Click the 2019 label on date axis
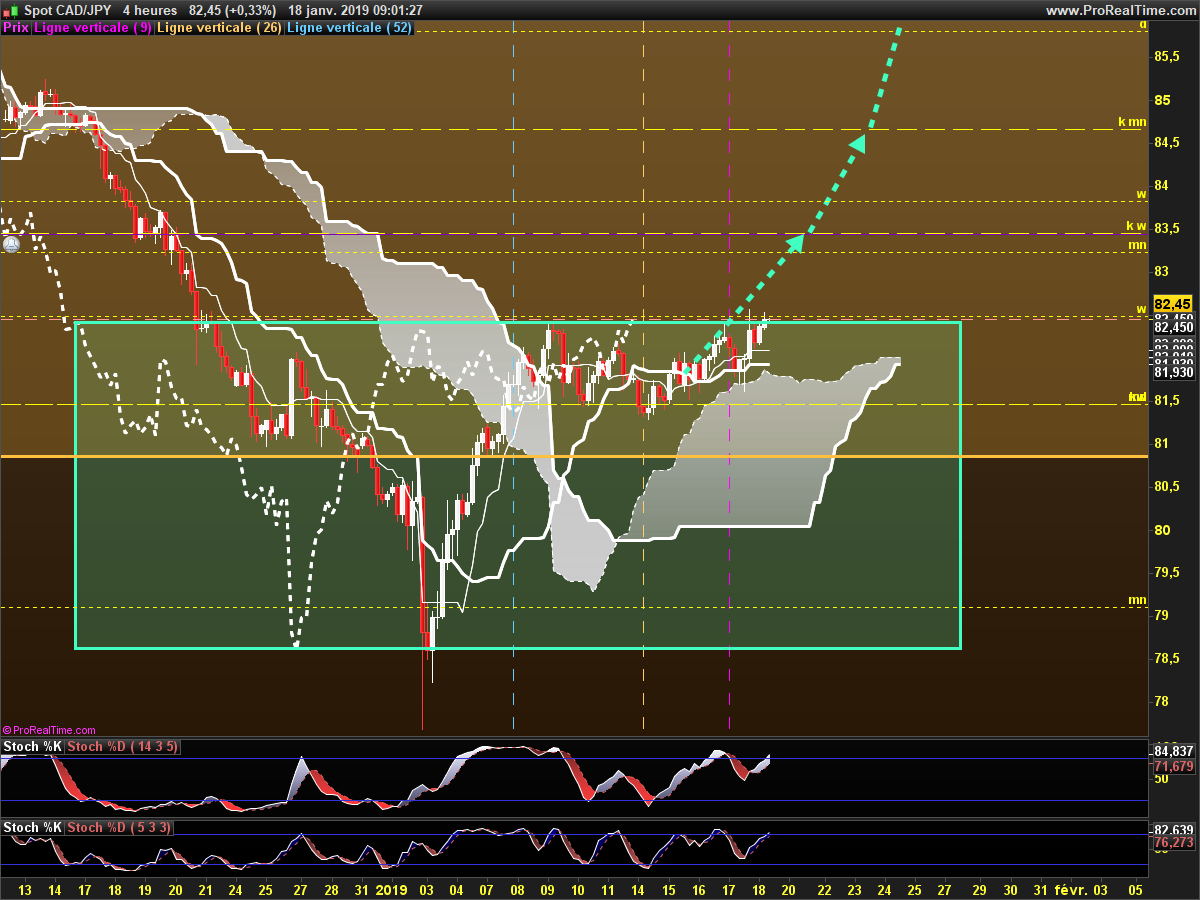This screenshot has width=1200, height=900. [390, 889]
